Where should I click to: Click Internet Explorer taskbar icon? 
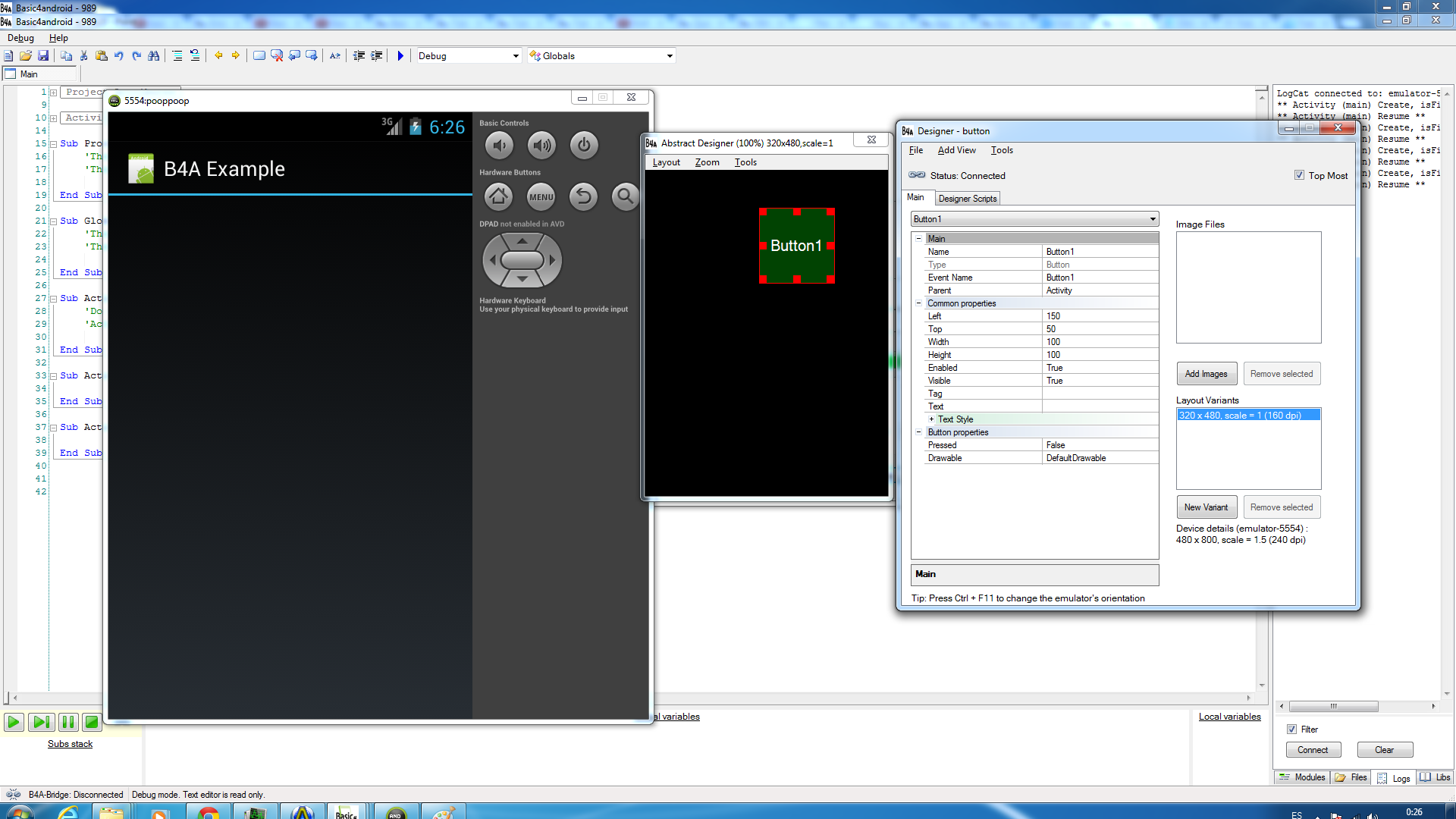point(68,812)
